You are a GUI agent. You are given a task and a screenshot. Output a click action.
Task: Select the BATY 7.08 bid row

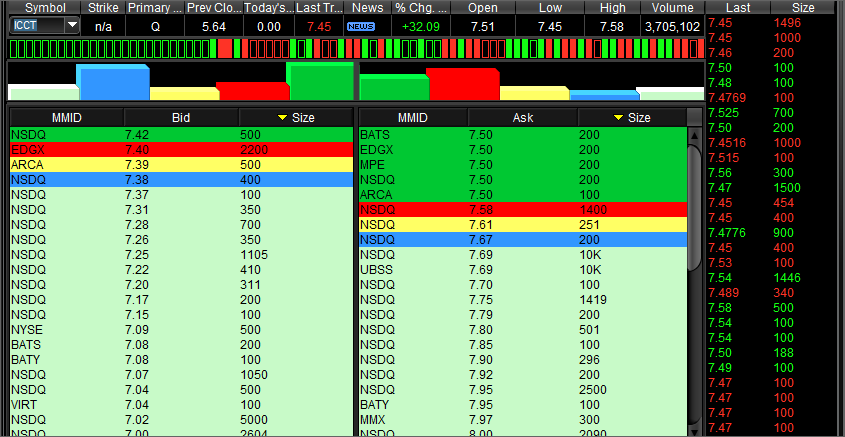[182, 359]
